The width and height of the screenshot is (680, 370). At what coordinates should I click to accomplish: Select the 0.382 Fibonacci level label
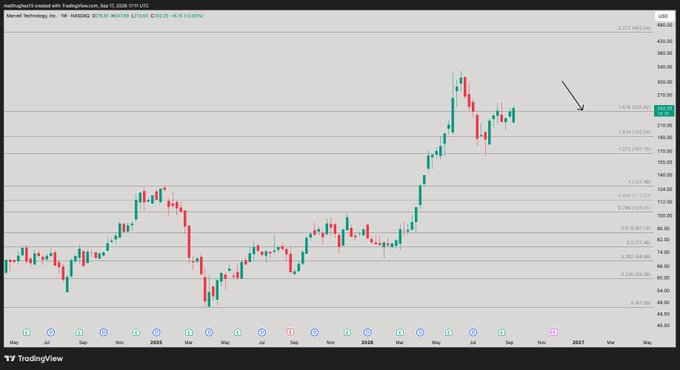(636, 257)
